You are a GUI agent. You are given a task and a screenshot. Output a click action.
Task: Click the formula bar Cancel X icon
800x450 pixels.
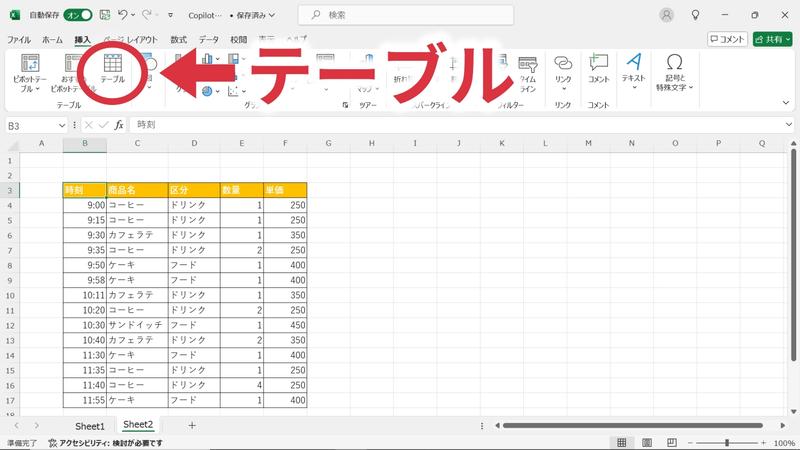coord(89,125)
